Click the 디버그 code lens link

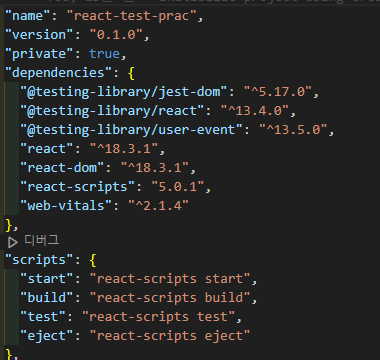click(41, 240)
